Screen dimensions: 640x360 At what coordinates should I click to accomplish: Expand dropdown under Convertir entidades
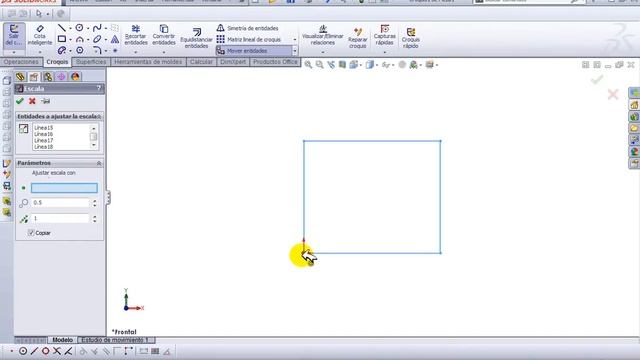164,52
